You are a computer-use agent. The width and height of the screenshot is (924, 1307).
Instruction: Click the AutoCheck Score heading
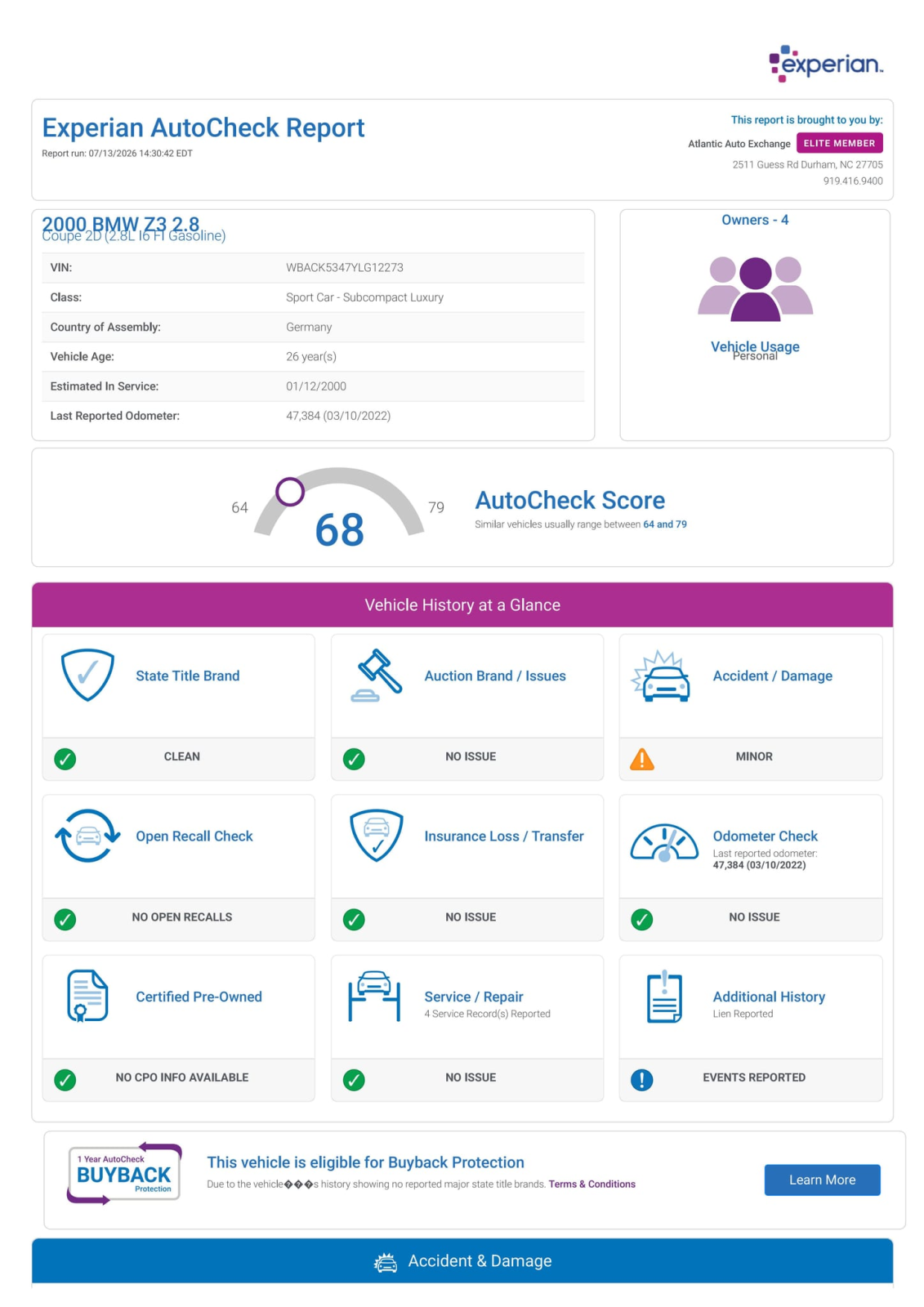click(x=570, y=500)
